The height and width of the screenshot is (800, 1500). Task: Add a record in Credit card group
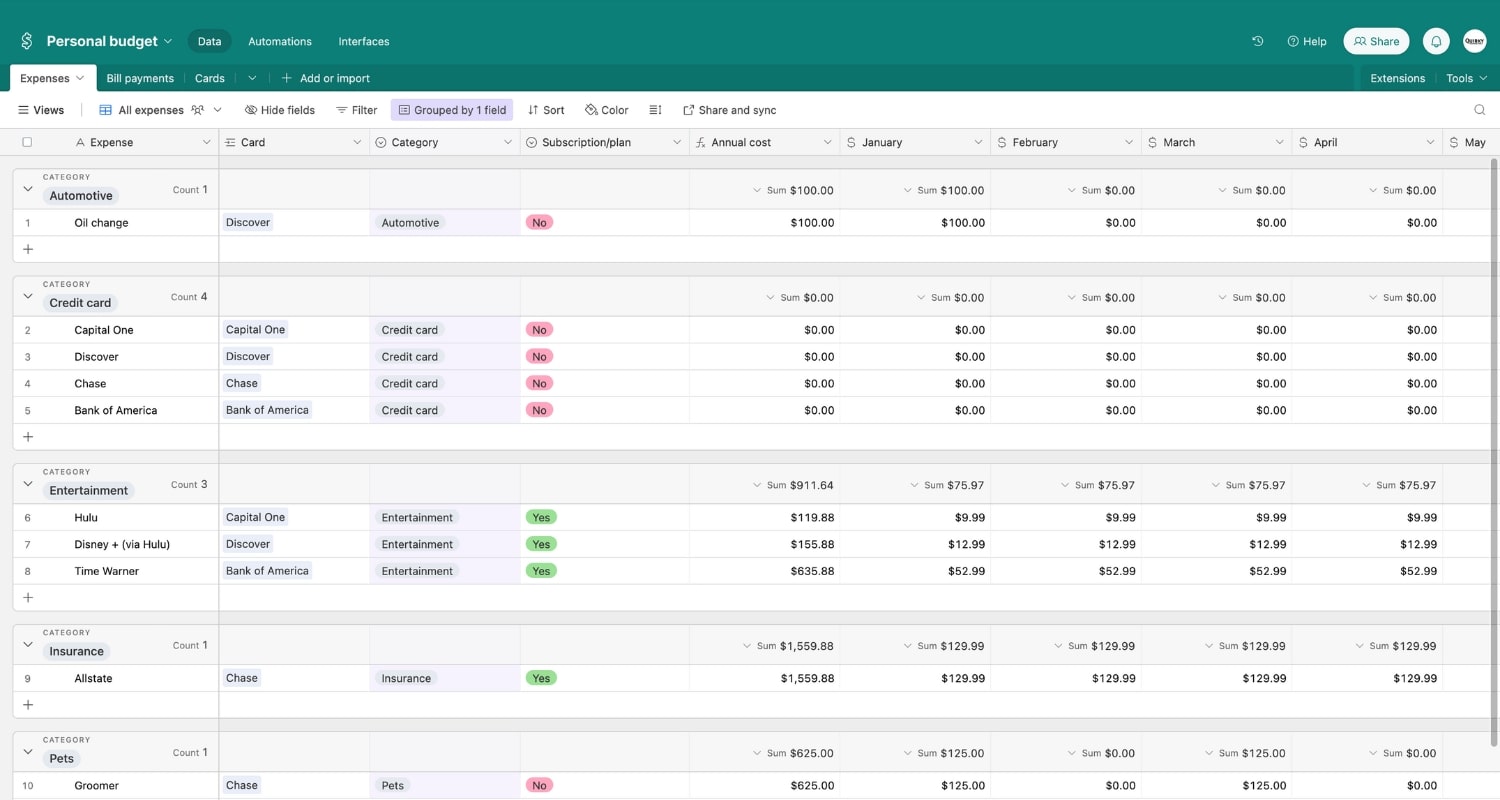28,437
